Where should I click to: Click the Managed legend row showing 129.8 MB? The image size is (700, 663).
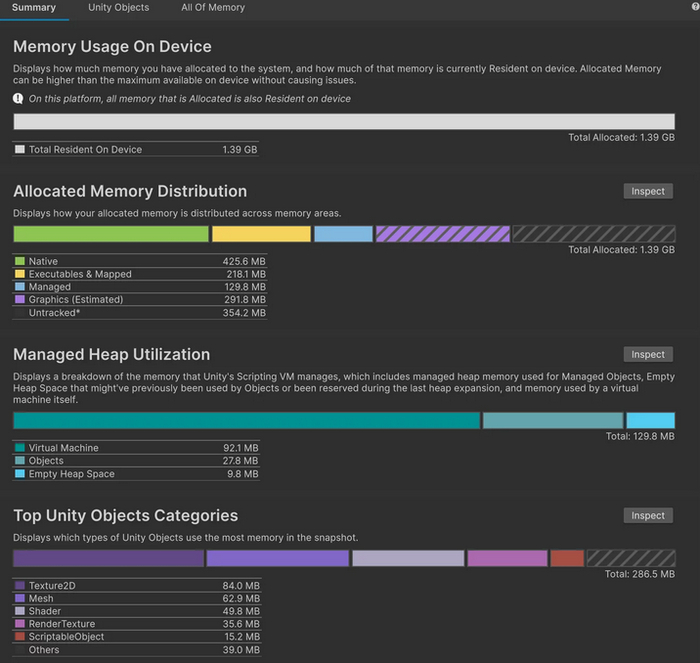(x=140, y=287)
